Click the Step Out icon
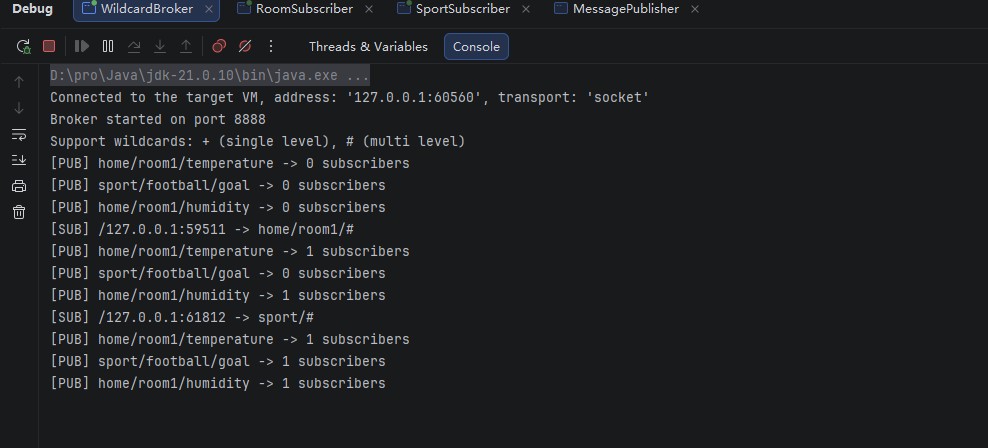 tap(186, 46)
